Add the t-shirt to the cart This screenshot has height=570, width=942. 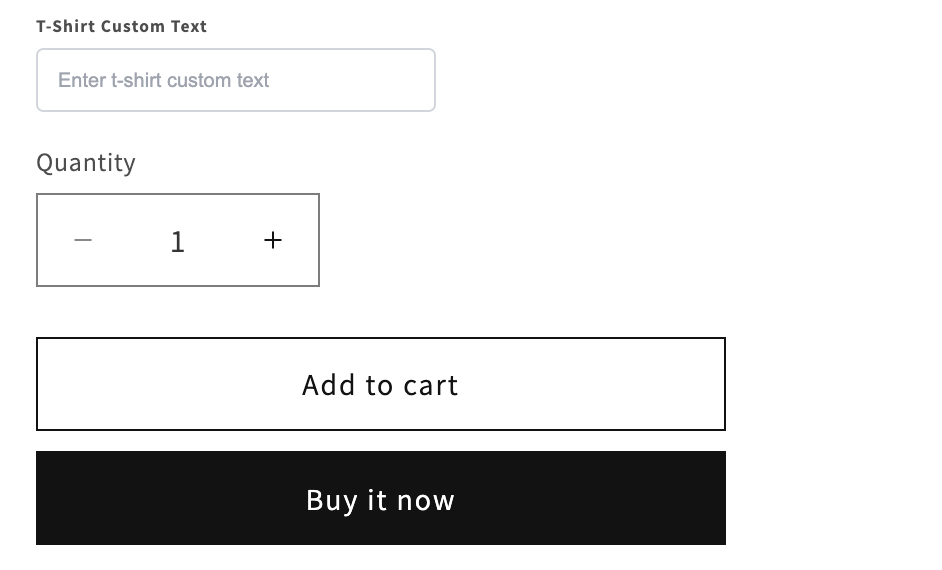[x=380, y=384]
